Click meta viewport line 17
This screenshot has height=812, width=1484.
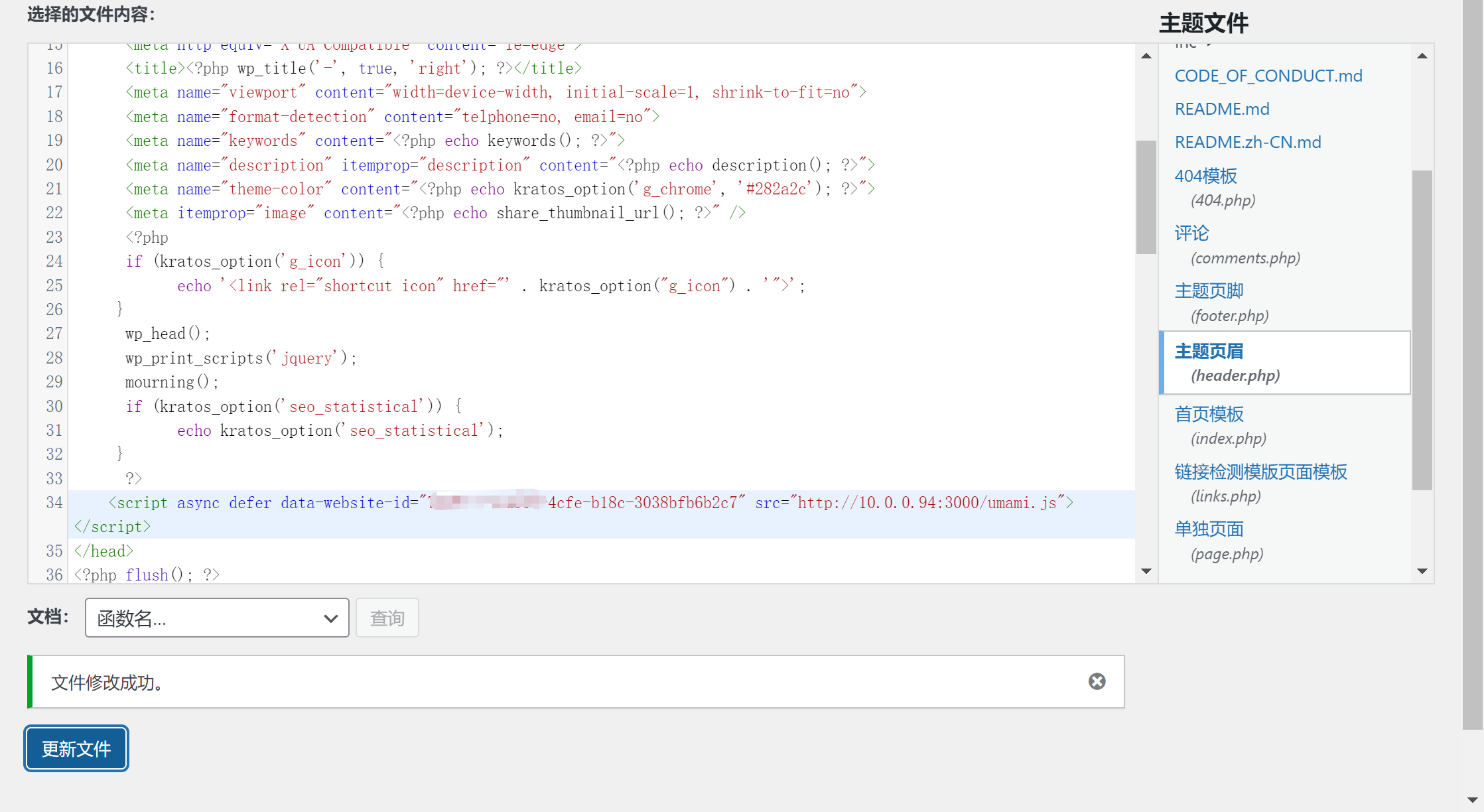496,92
